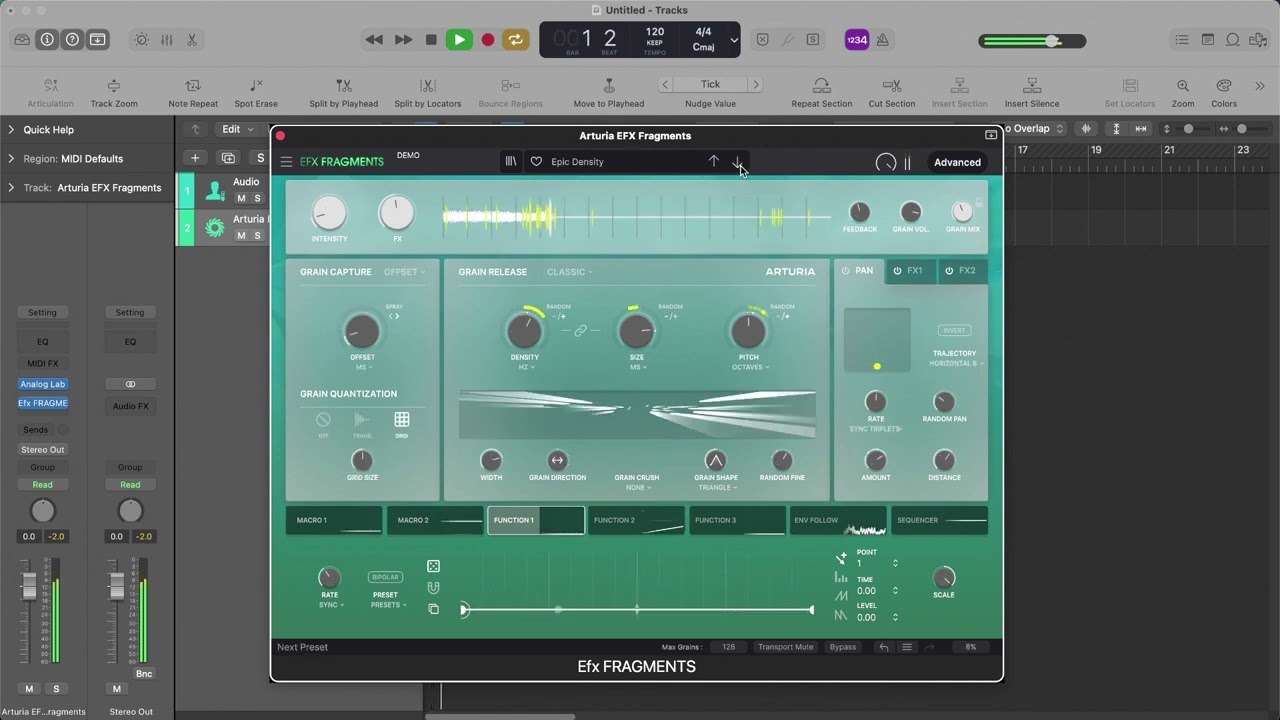Click the Grain Shape triangle icon
Screen dimensions: 1280x720
(715, 460)
